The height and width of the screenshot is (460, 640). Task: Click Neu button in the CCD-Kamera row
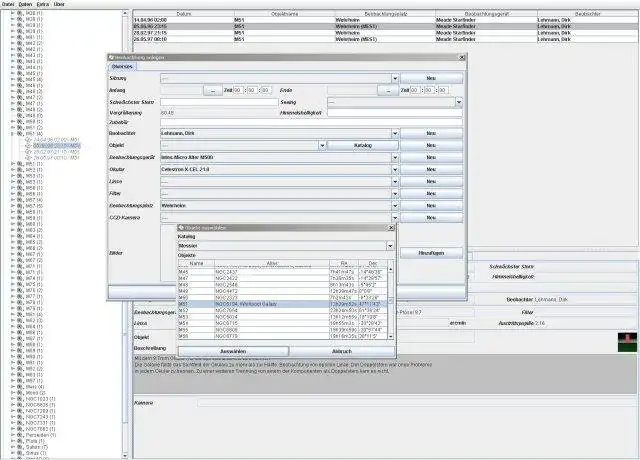(x=431, y=218)
